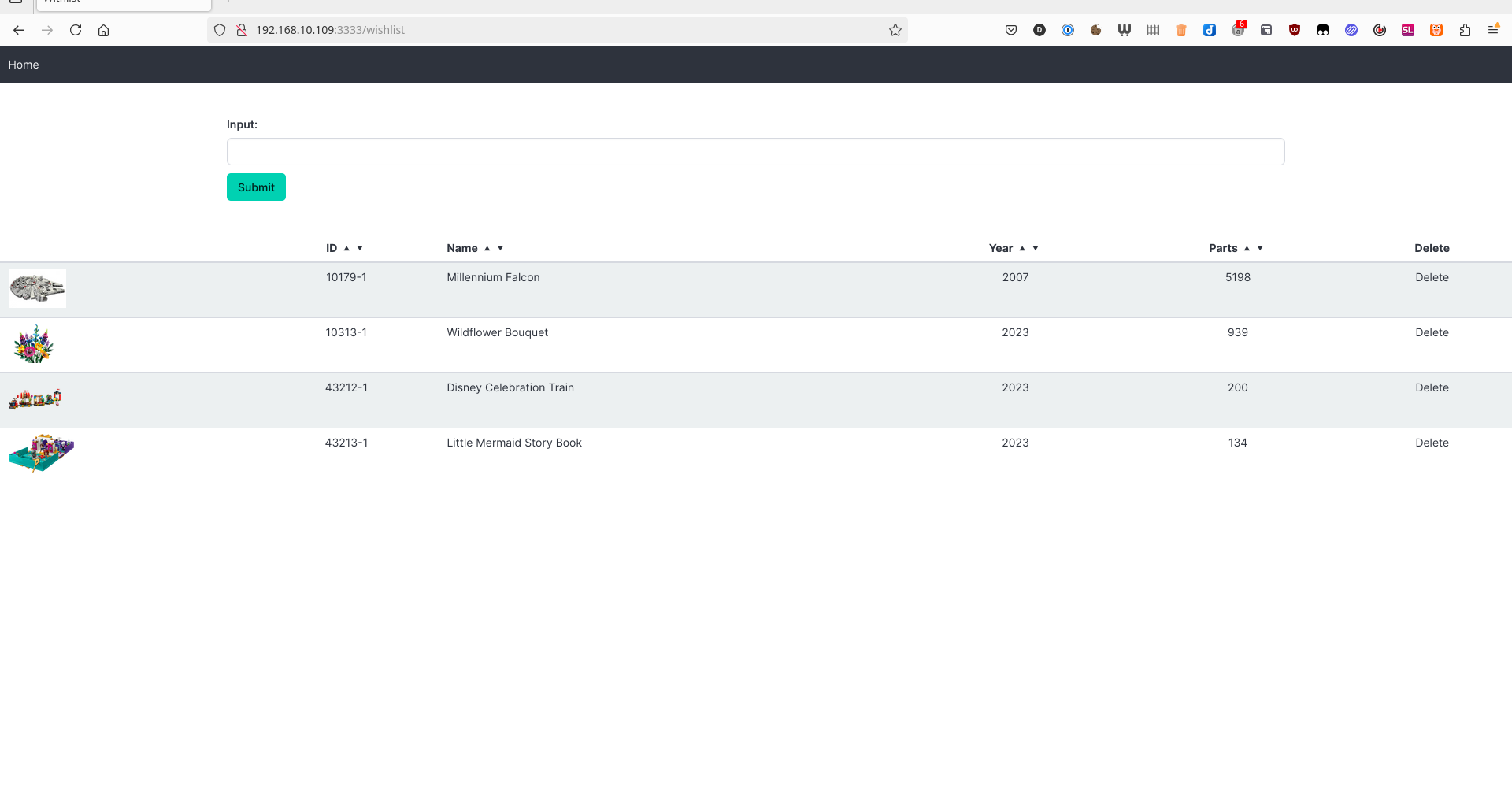Sort Parts column ascending
Image resolution: width=1512 pixels, height=808 pixels.
(1247, 248)
